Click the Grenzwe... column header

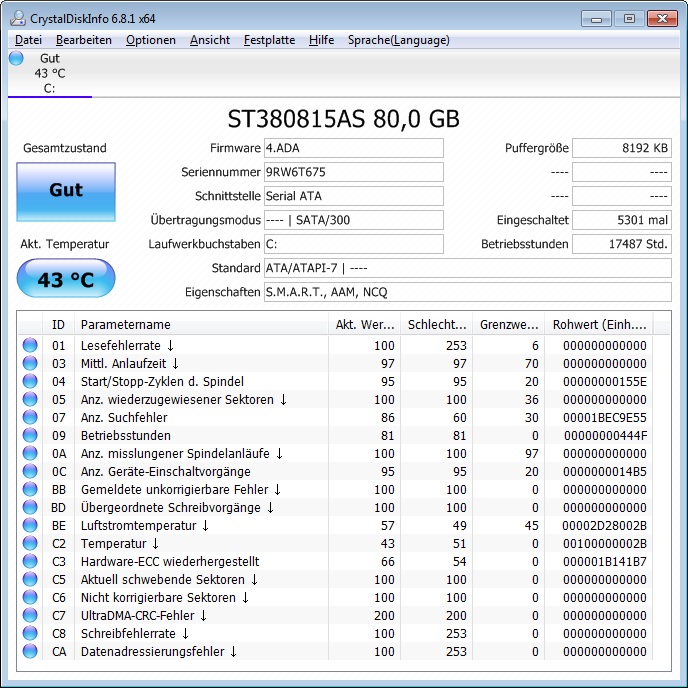pos(509,325)
